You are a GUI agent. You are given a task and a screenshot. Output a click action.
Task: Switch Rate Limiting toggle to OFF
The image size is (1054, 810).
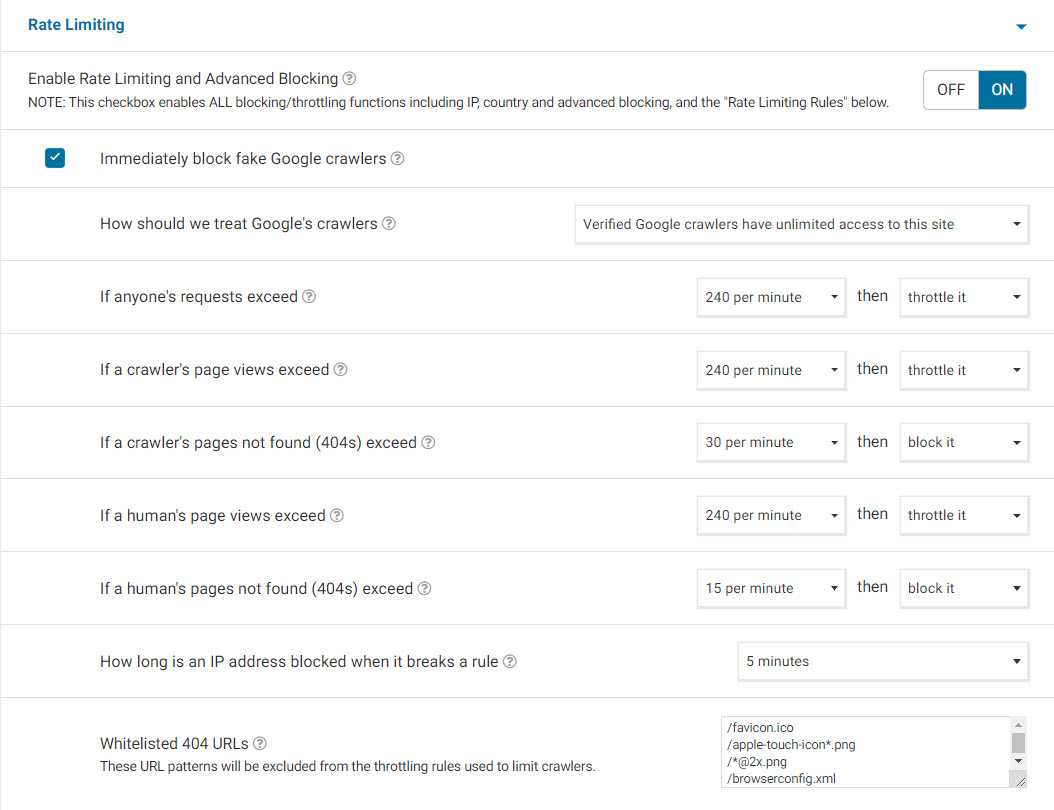tap(950, 90)
